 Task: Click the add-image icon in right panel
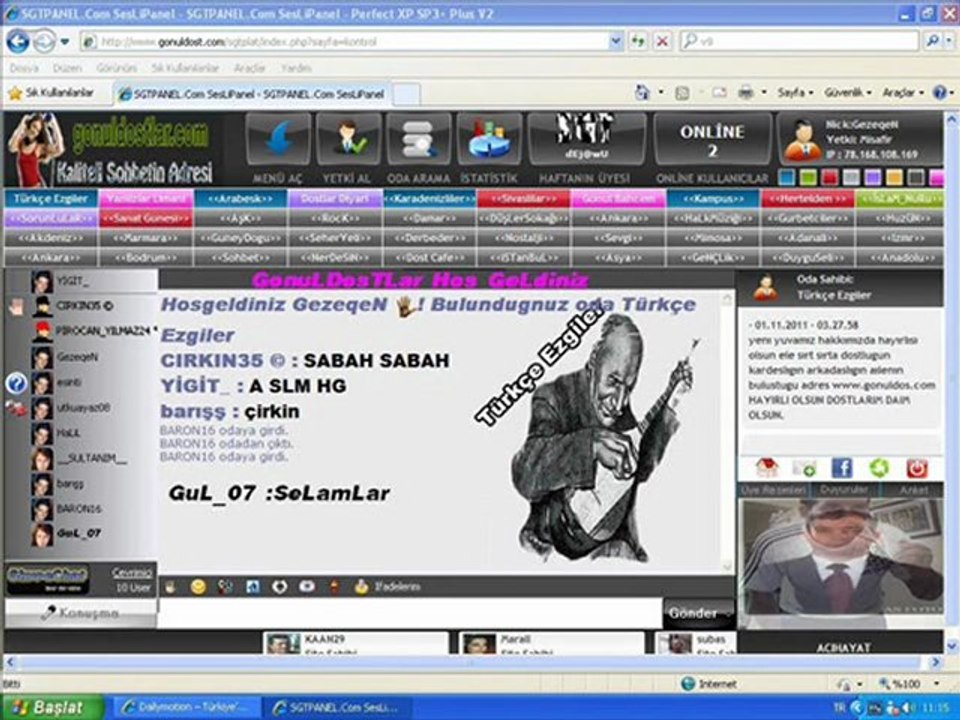tap(804, 468)
